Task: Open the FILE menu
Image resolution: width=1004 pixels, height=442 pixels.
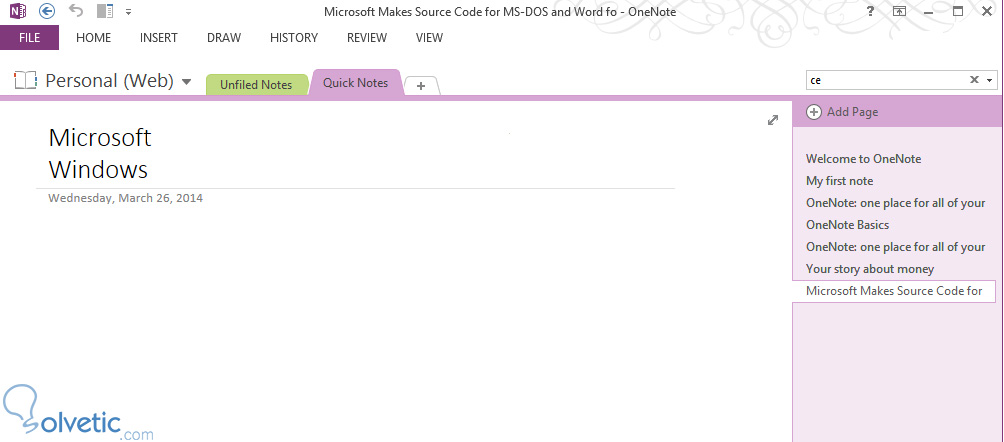Action: pyautogui.click(x=29, y=38)
